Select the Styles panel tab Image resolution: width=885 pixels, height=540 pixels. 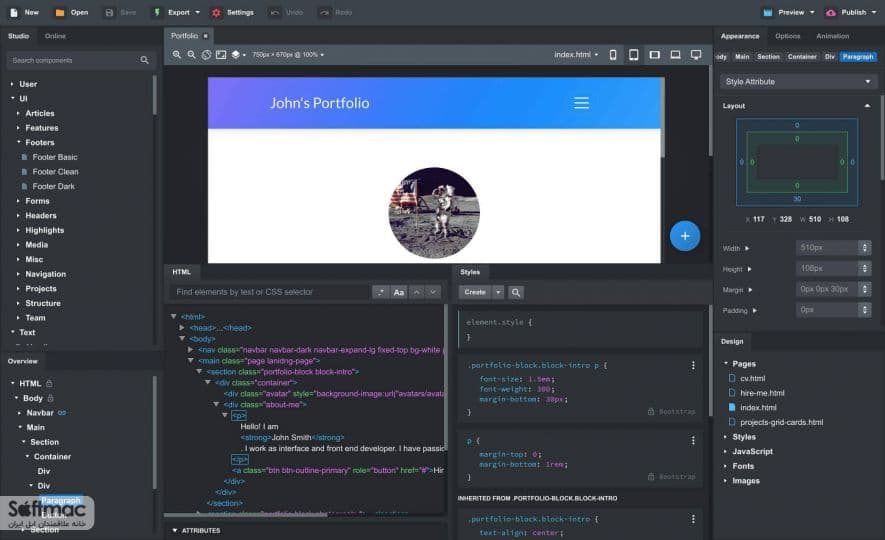click(470, 272)
